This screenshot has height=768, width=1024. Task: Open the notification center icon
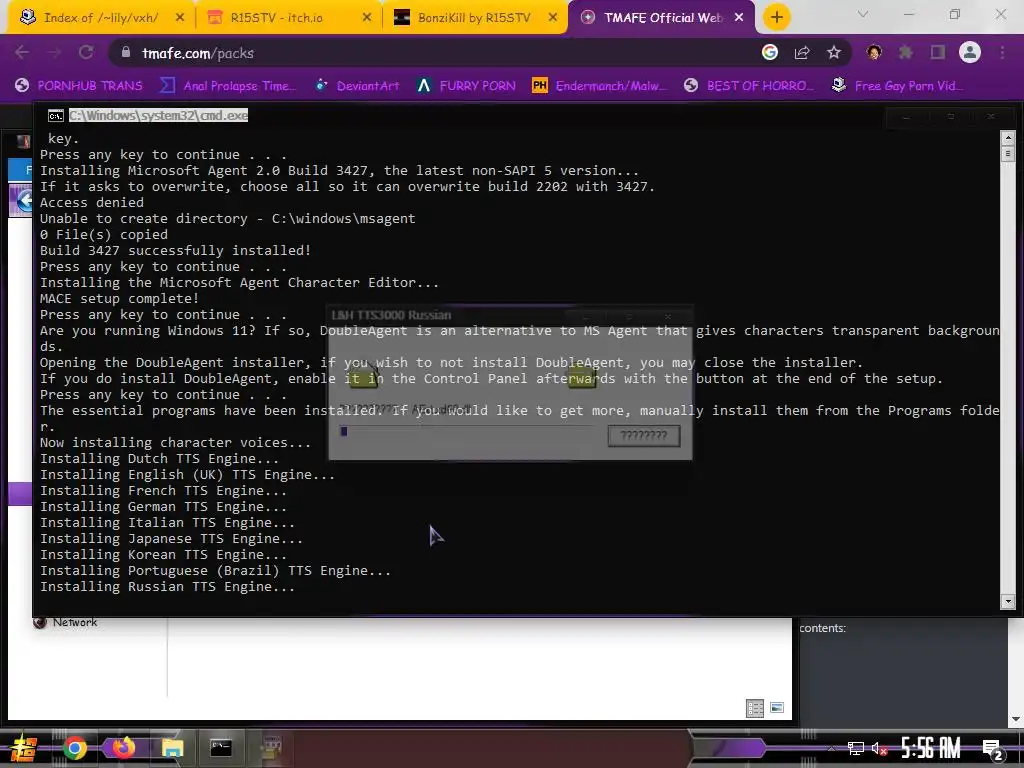click(993, 750)
